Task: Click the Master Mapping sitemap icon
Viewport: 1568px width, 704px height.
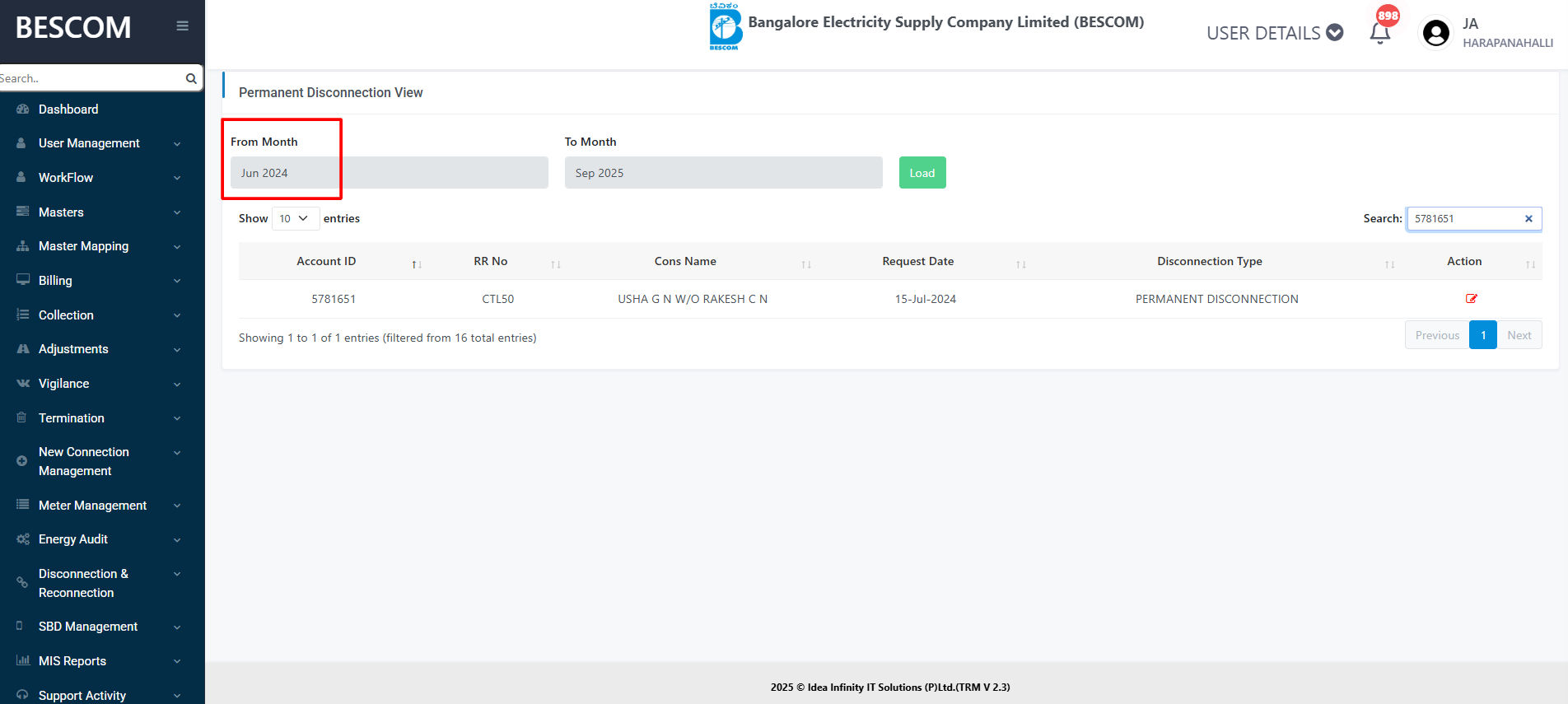Action: [22, 246]
